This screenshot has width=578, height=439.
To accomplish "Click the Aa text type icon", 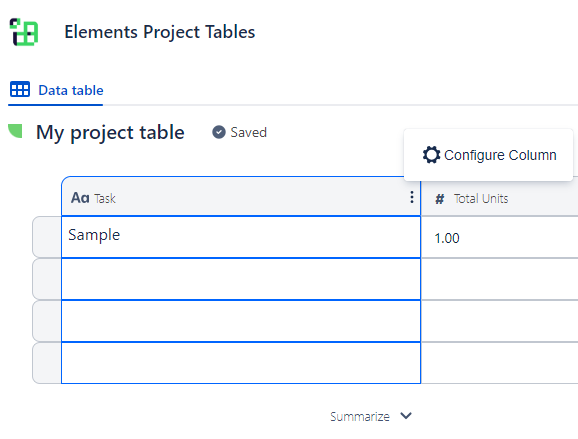I will (x=80, y=198).
